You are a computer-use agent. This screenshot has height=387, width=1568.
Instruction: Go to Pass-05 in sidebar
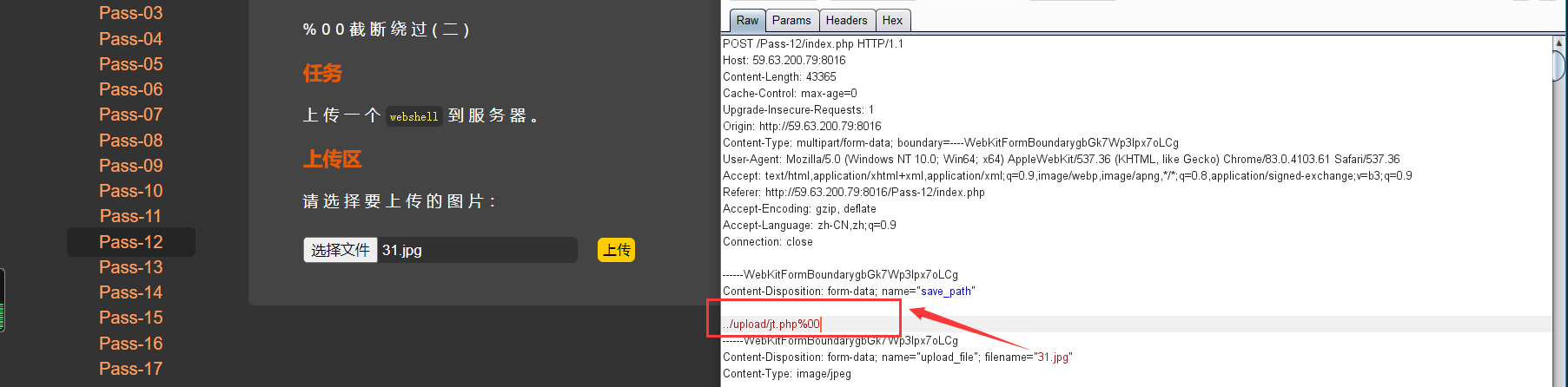[130, 64]
